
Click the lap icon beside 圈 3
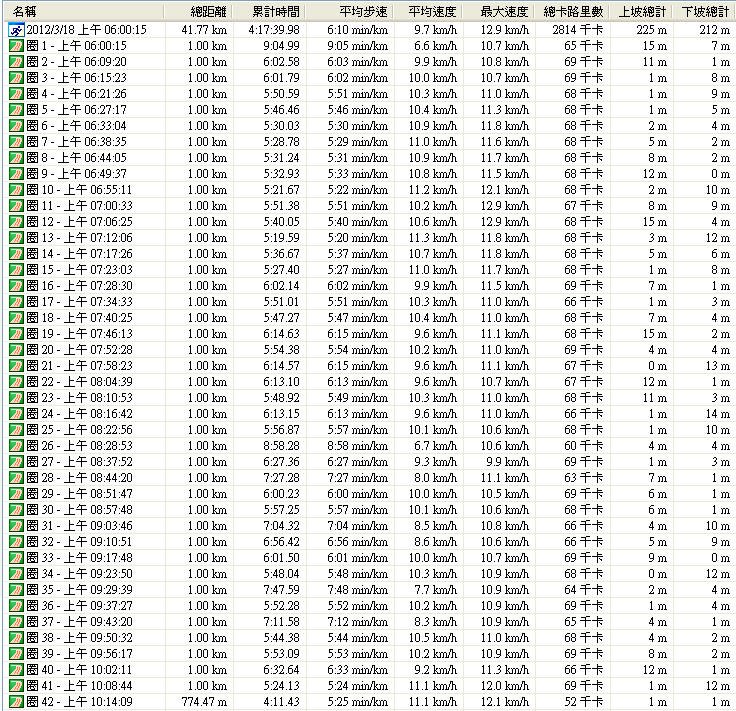pyautogui.click(x=16, y=79)
